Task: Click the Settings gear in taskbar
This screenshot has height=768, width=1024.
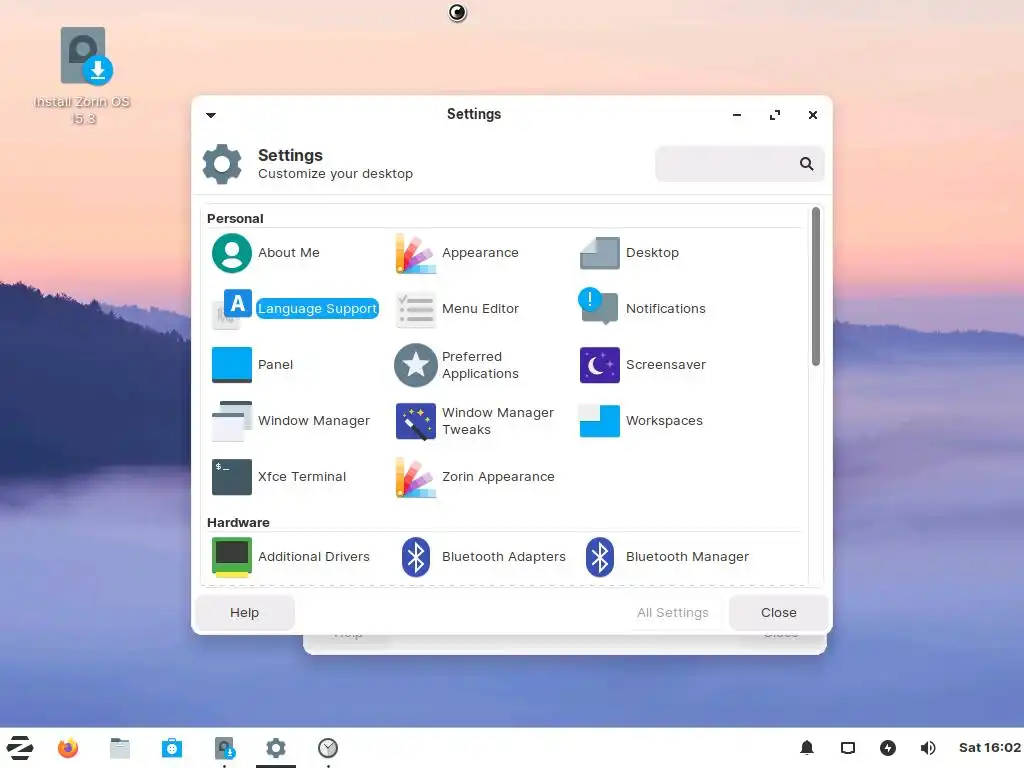Action: 276,748
